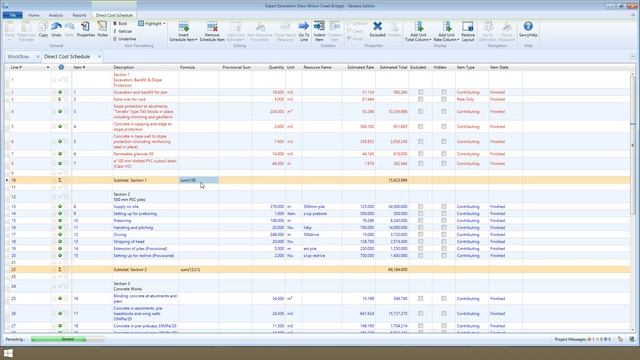Open the Workflow tab dropdown arrow

[x=38, y=57]
